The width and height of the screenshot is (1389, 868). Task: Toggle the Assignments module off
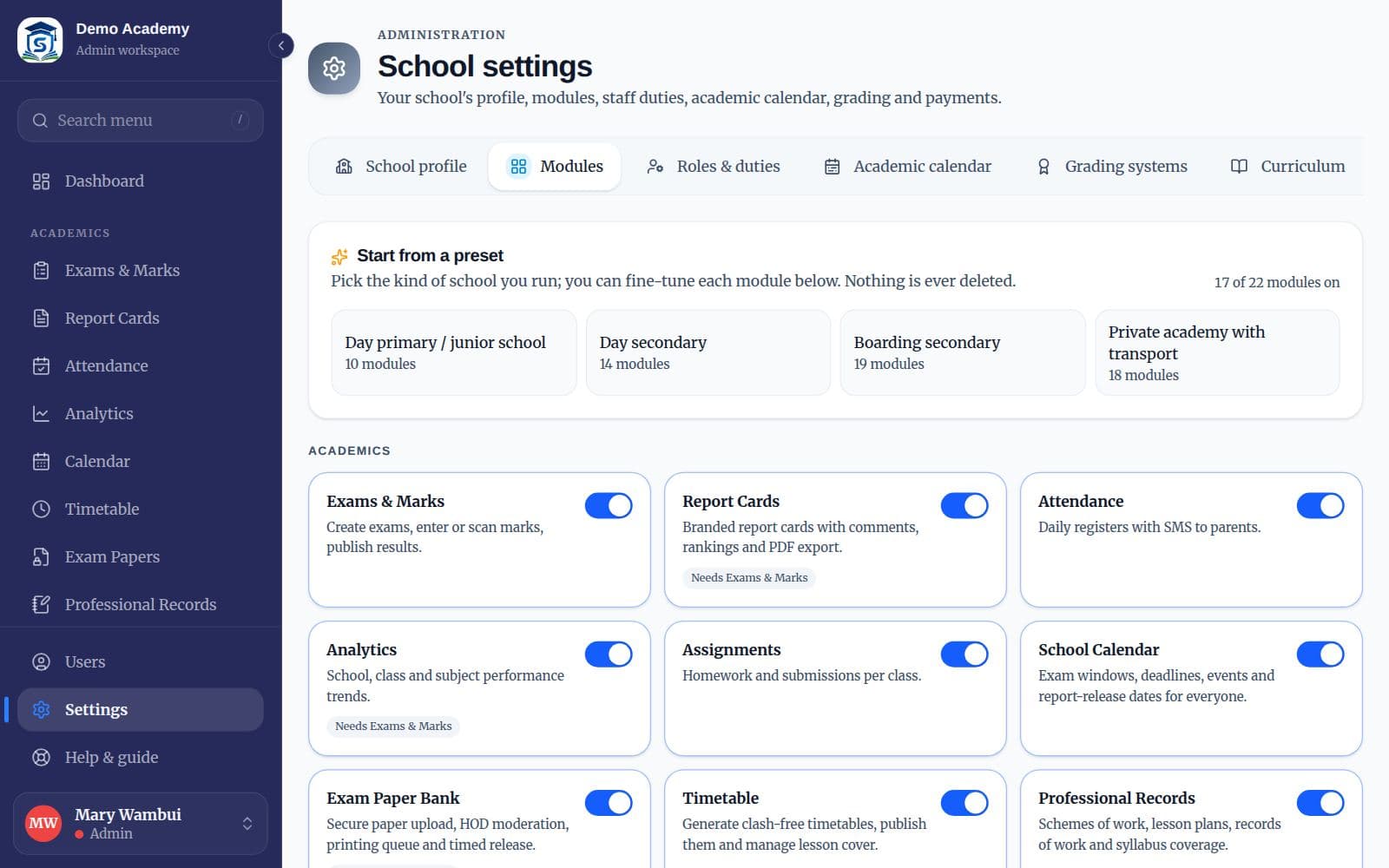[x=964, y=654]
